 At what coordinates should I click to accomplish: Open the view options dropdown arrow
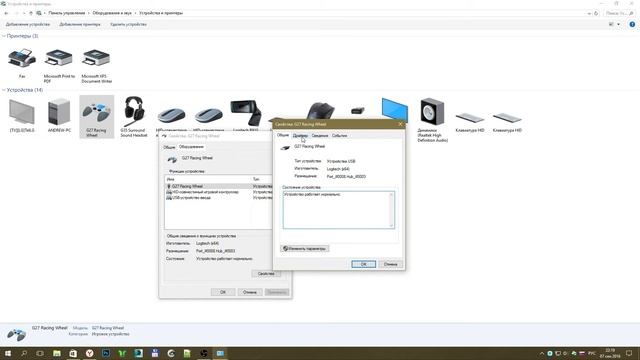[618, 24]
